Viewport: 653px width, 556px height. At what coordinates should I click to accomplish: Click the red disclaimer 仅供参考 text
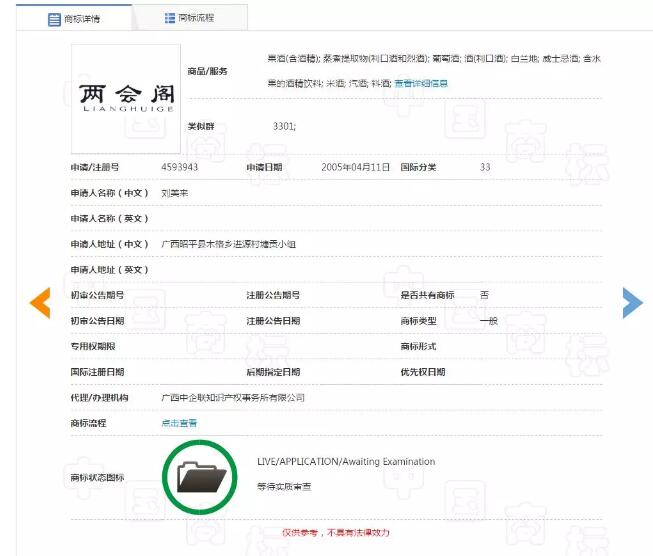(x=336, y=532)
